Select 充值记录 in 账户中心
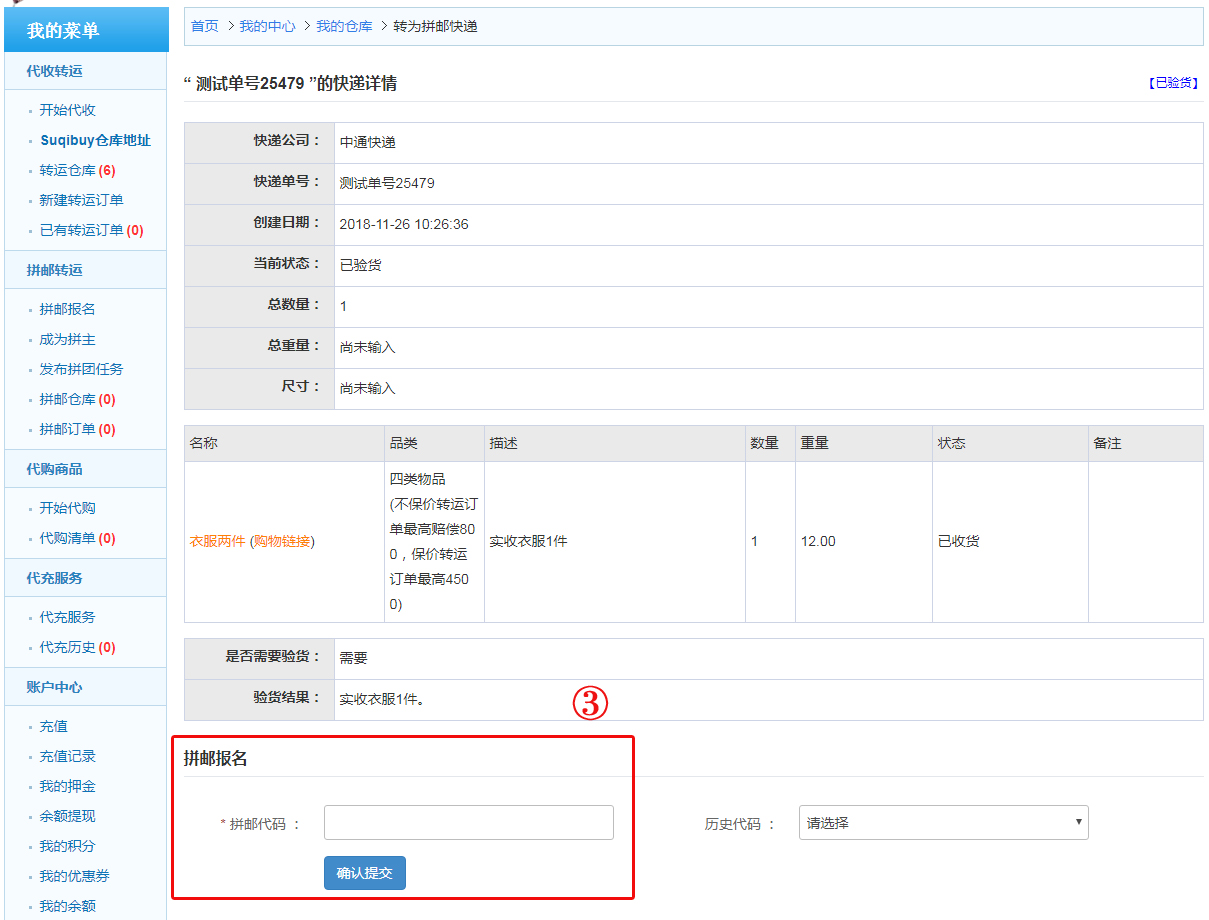The width and height of the screenshot is (1209, 920). pos(68,756)
